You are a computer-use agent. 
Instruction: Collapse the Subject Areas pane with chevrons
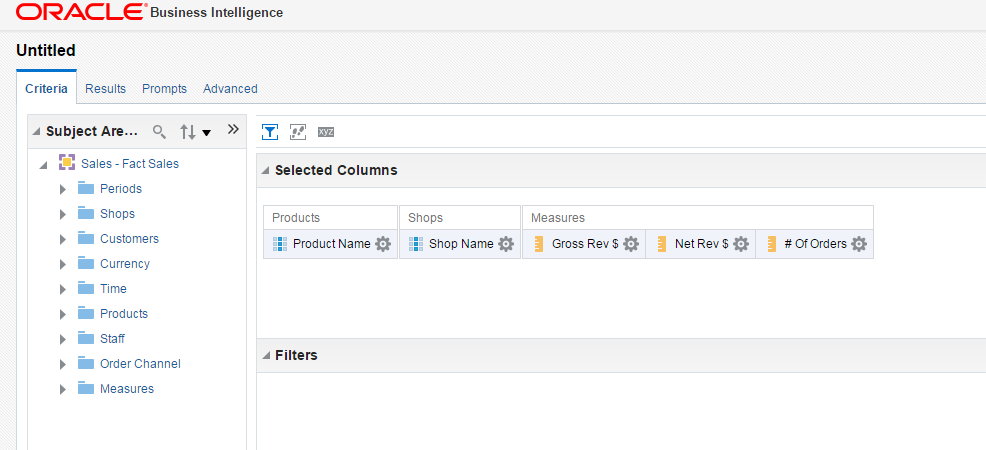click(x=233, y=129)
